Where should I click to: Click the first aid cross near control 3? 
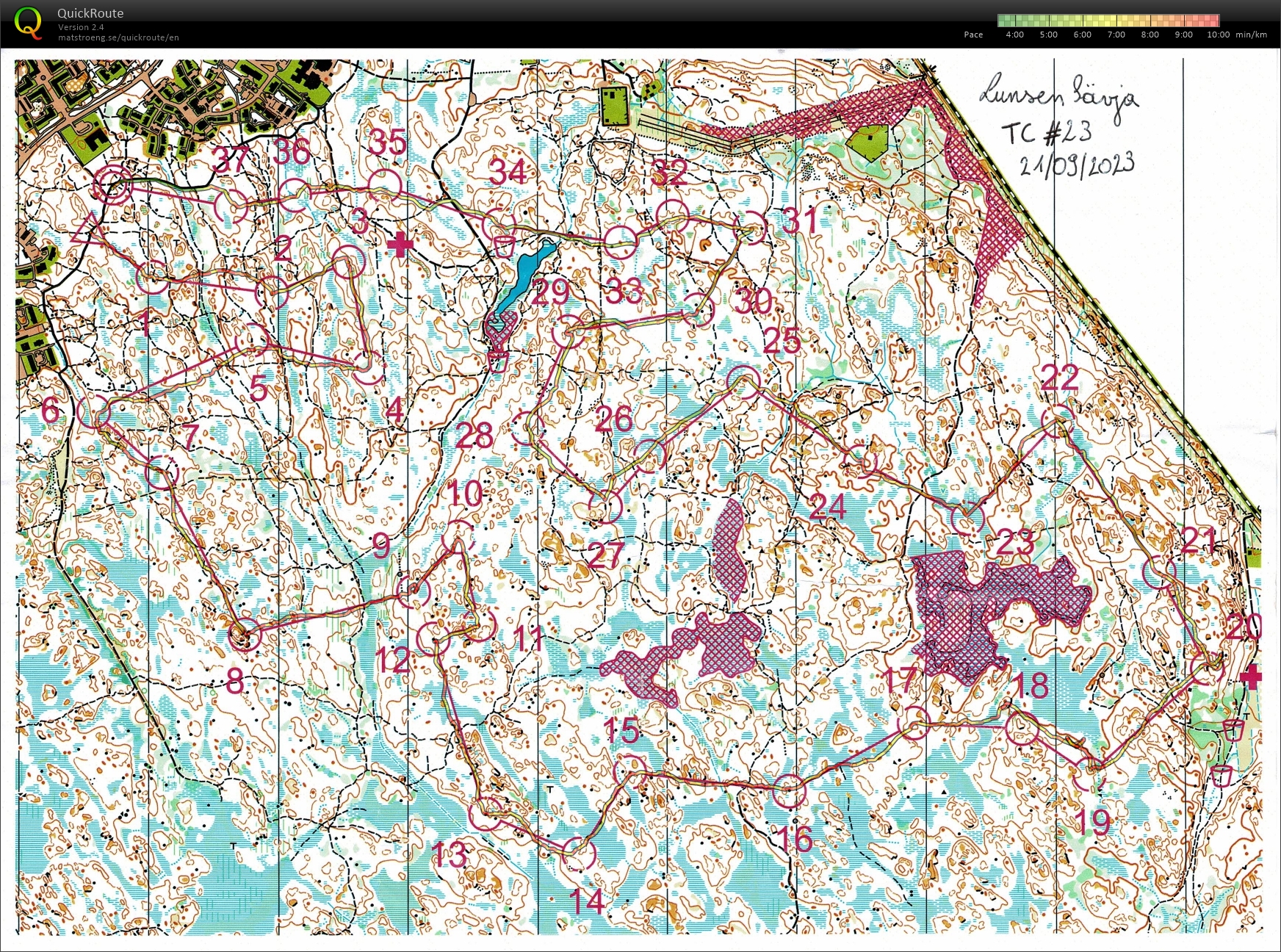coord(400,245)
